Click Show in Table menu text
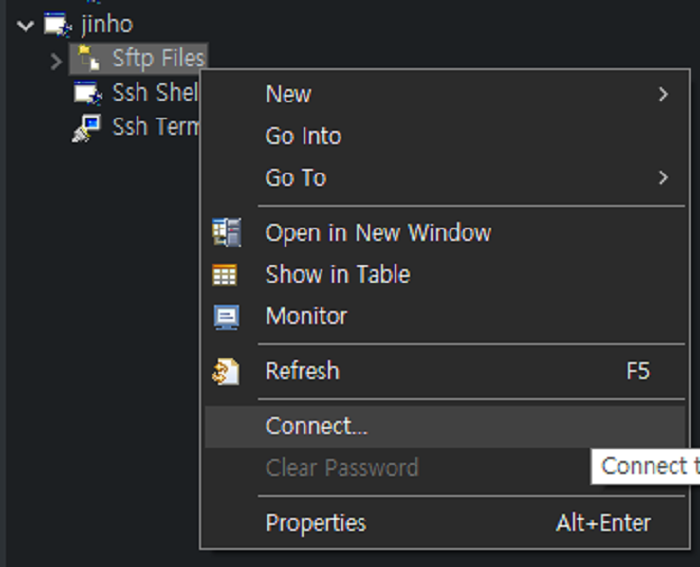The image size is (700, 567). [x=337, y=274]
